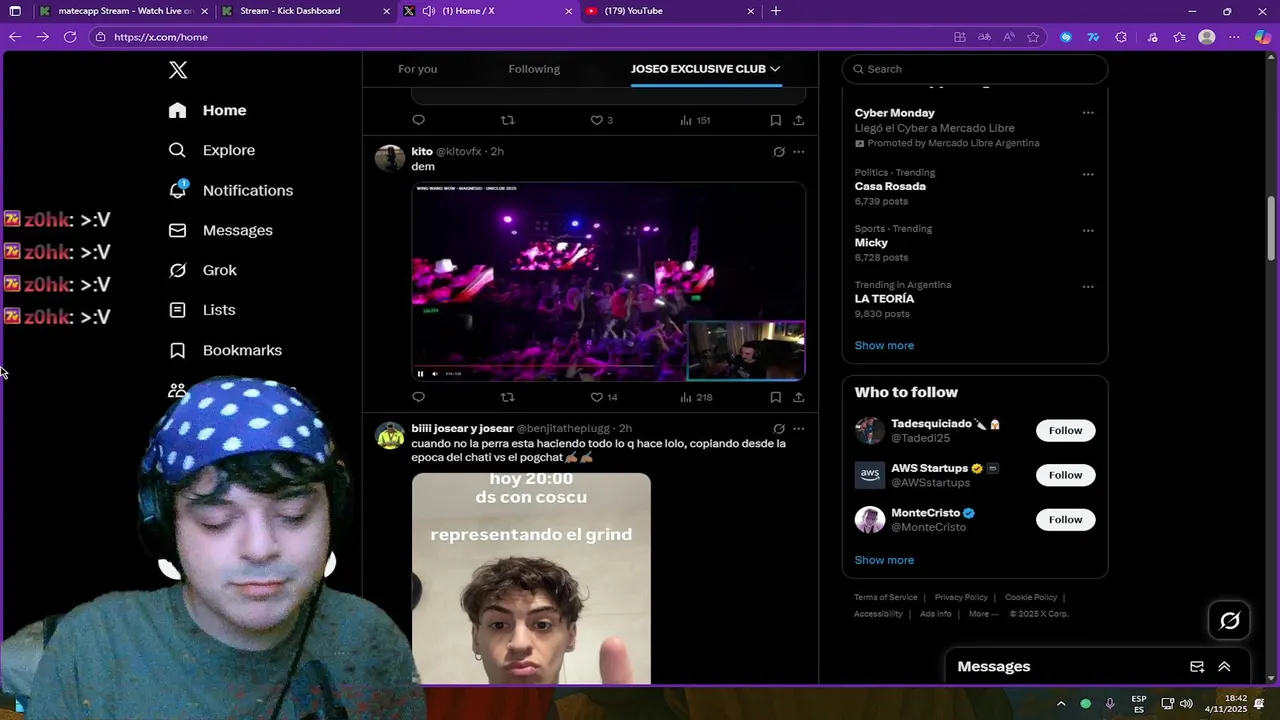Expand the Messages drawer
This screenshot has width=1280, height=720.
coord(1224,667)
